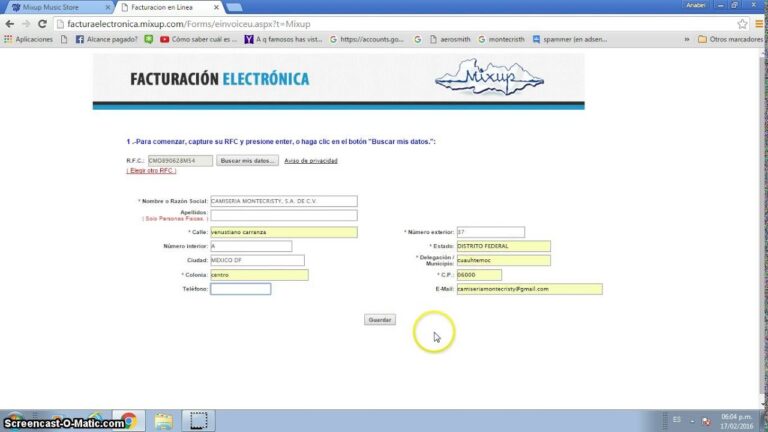Click the Número exterior field
768x432 pixels.
(490, 232)
